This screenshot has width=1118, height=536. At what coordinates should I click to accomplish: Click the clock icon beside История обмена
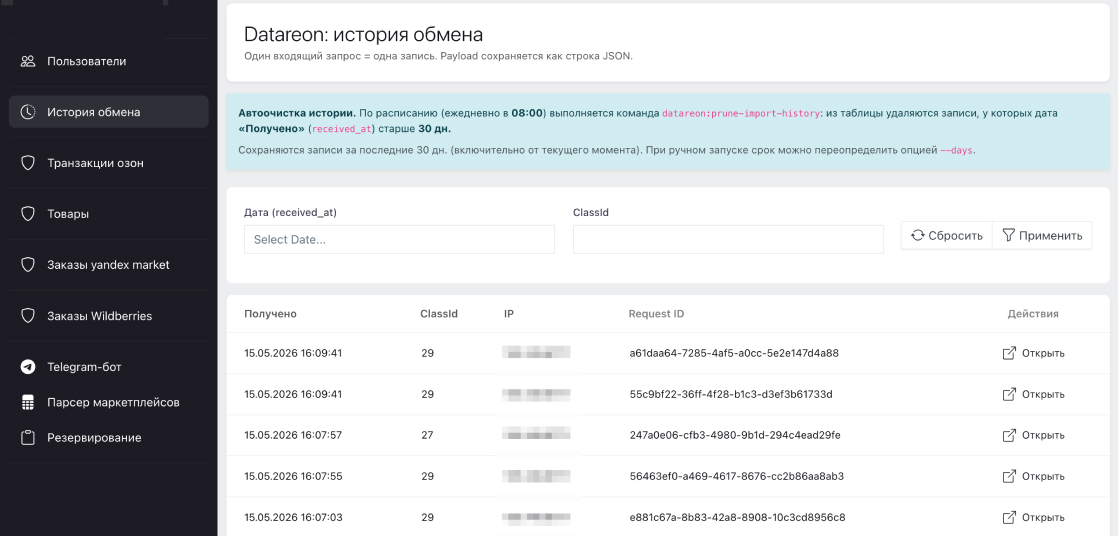[28, 112]
